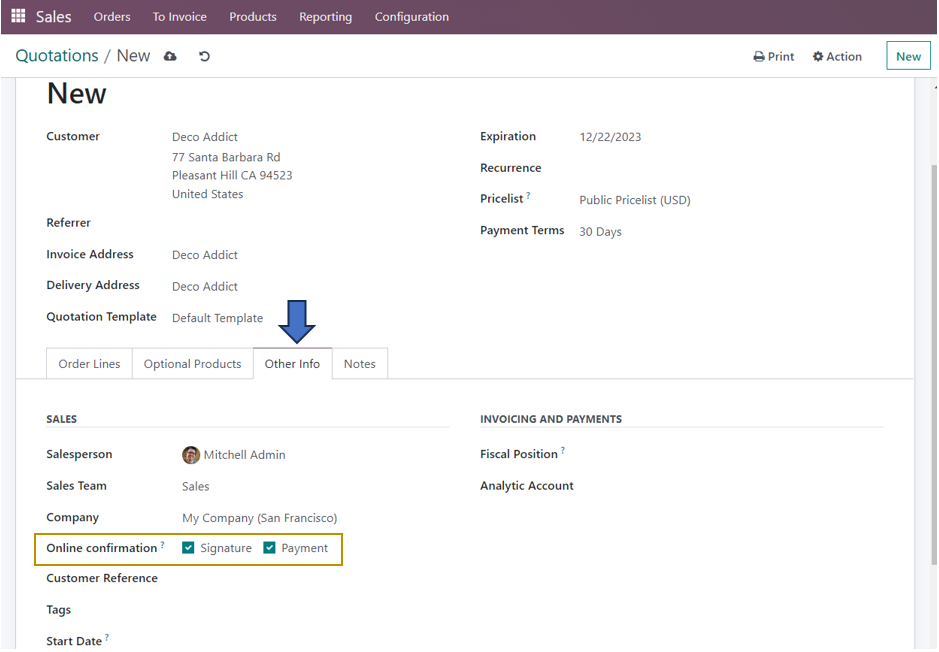Switch to the Optional Products tab
Screen dimensions: 939x652
coord(192,364)
